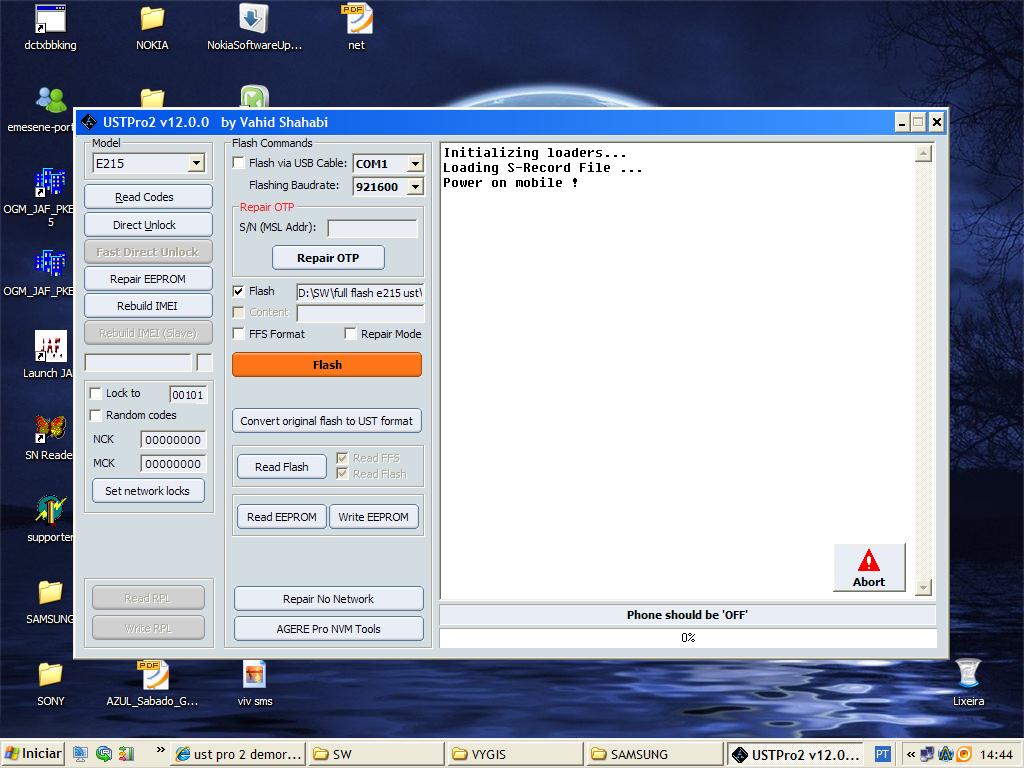Open the SONY desktop folder
The height and width of the screenshot is (768, 1024).
pos(50,684)
